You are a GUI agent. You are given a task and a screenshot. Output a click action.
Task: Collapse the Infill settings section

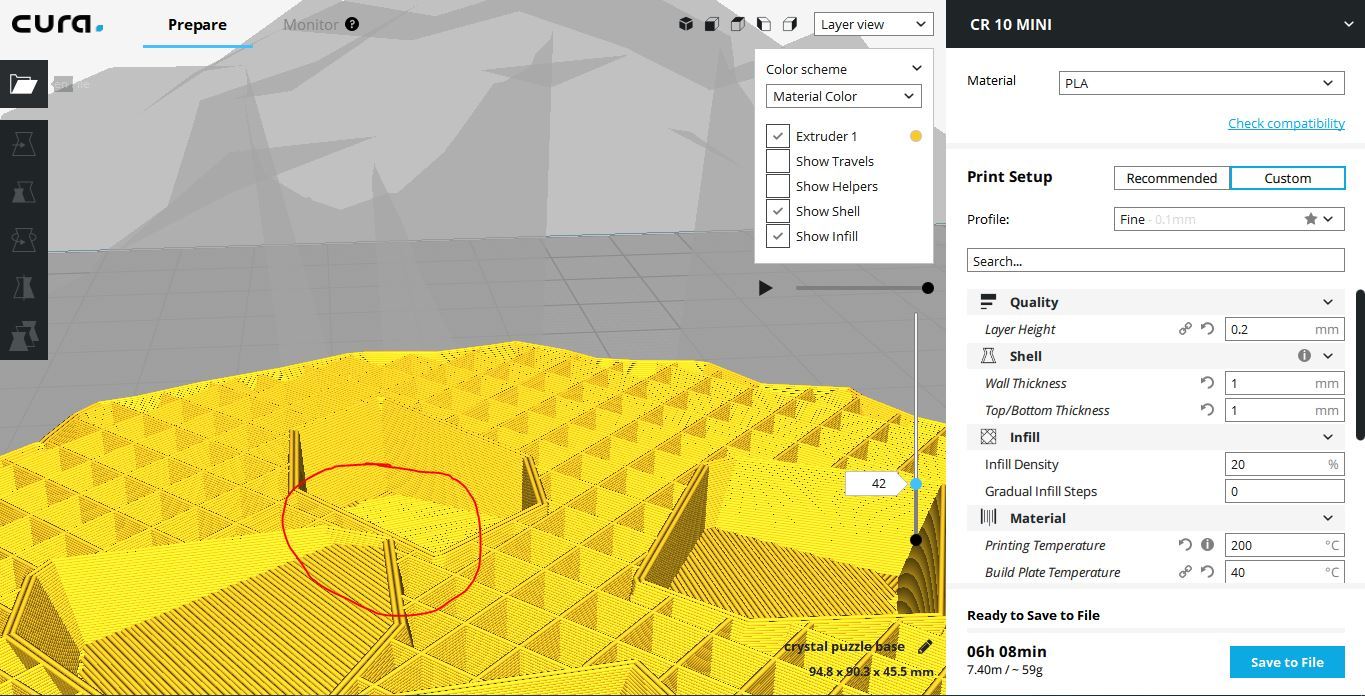(1328, 437)
